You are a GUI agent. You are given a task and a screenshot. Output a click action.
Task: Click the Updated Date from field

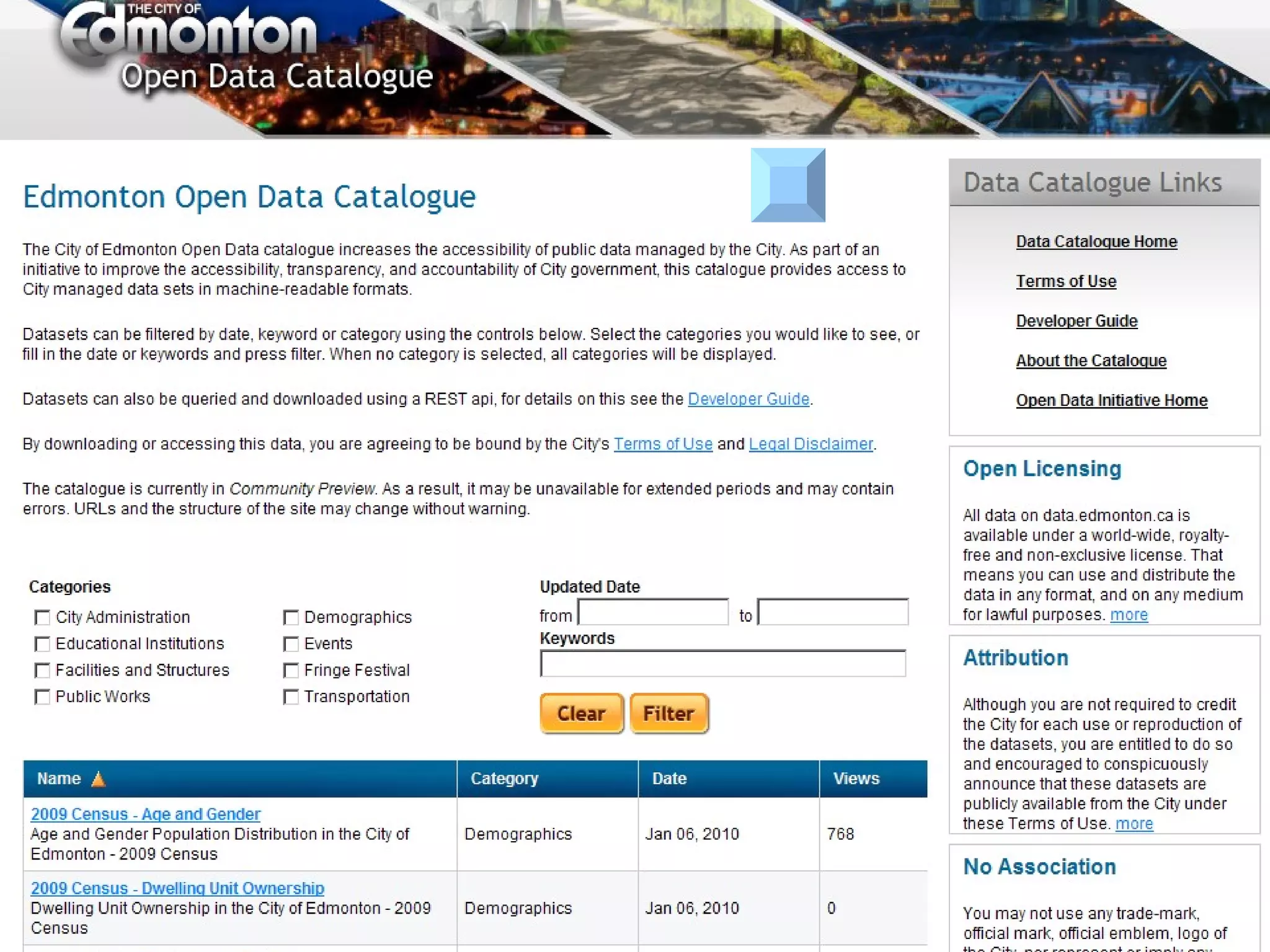653,612
